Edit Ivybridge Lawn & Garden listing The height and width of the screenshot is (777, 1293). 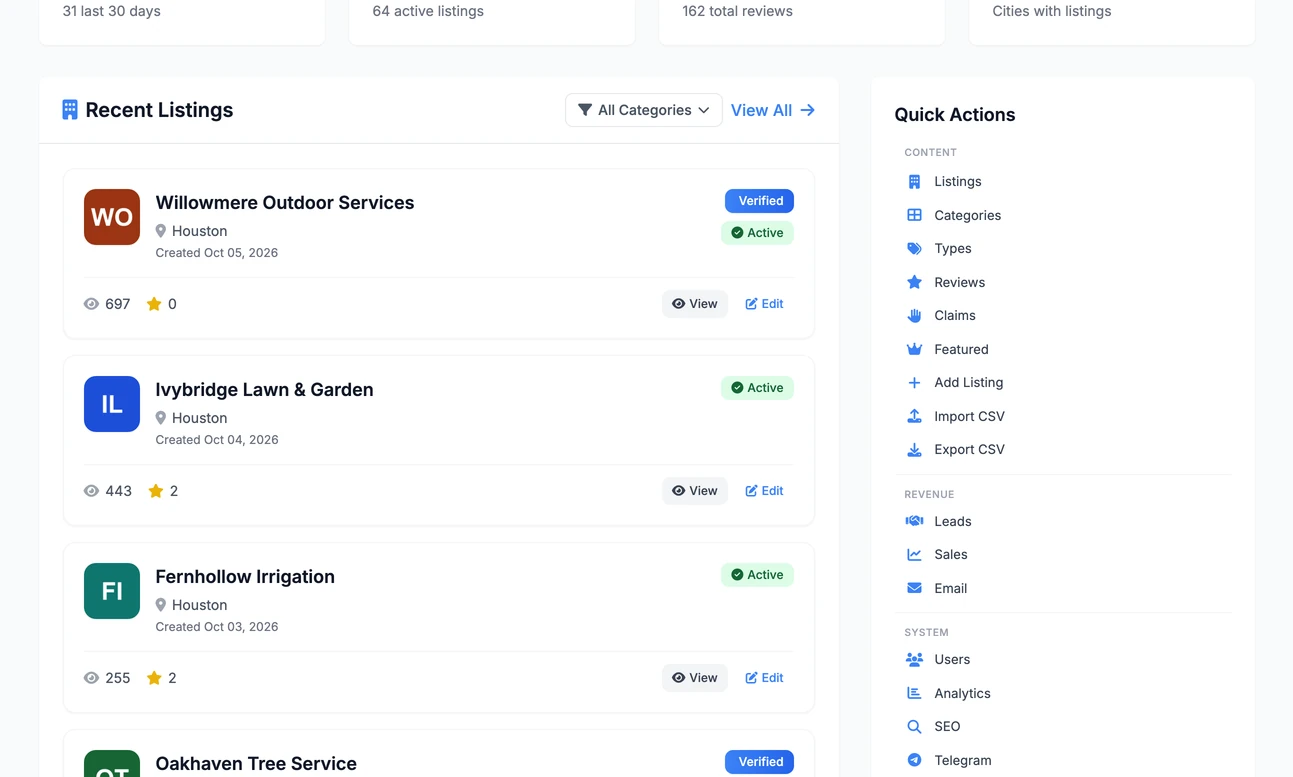[764, 491]
